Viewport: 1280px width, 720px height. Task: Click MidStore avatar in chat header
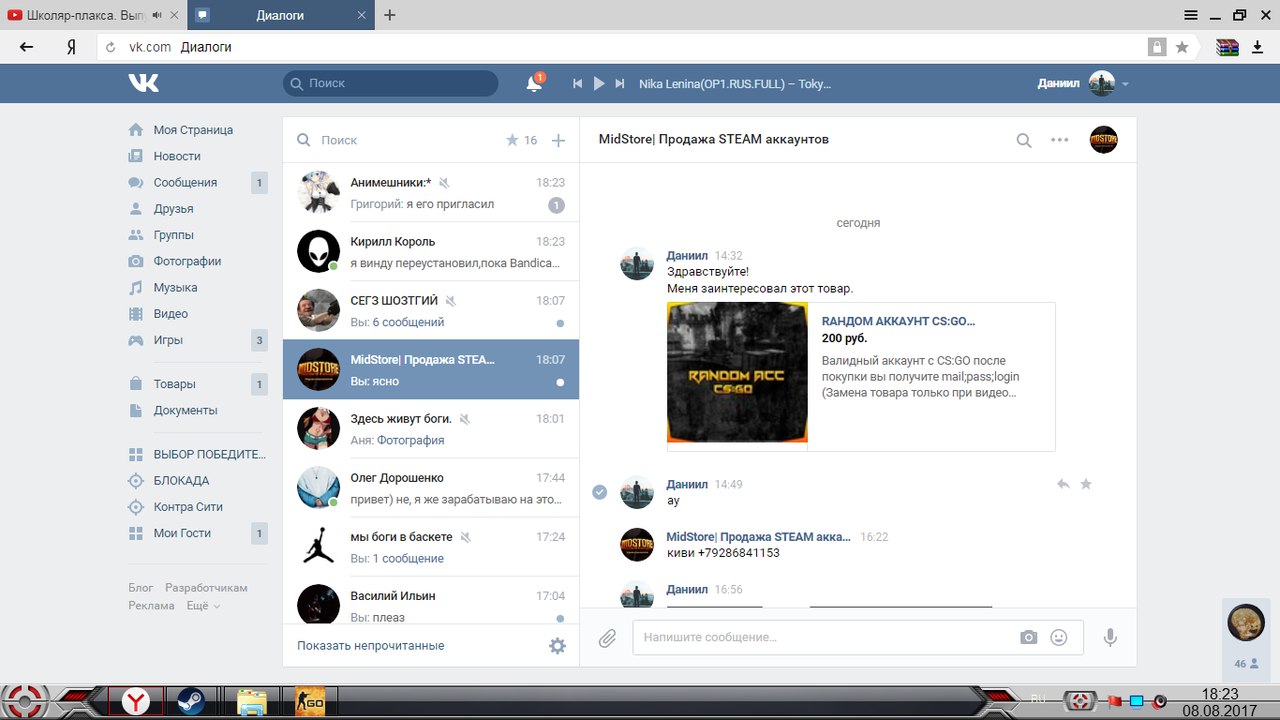click(x=1104, y=140)
